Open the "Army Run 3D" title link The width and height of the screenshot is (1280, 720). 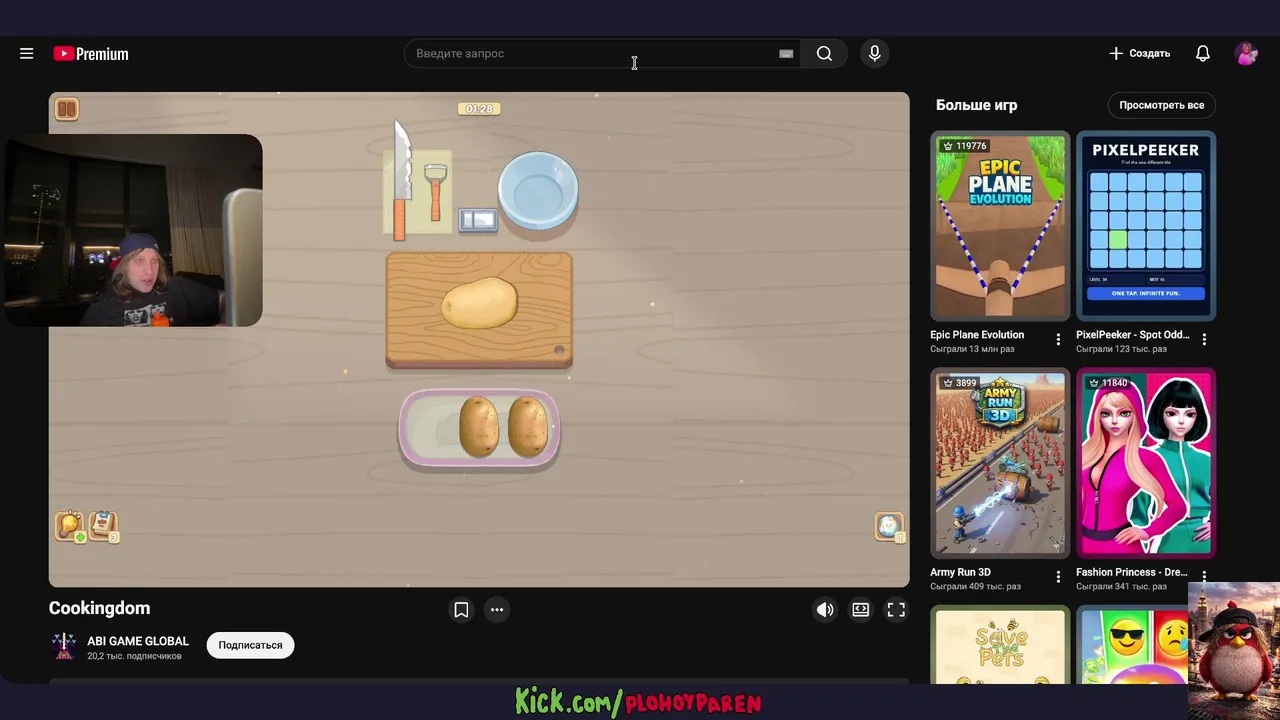pyautogui.click(x=960, y=573)
